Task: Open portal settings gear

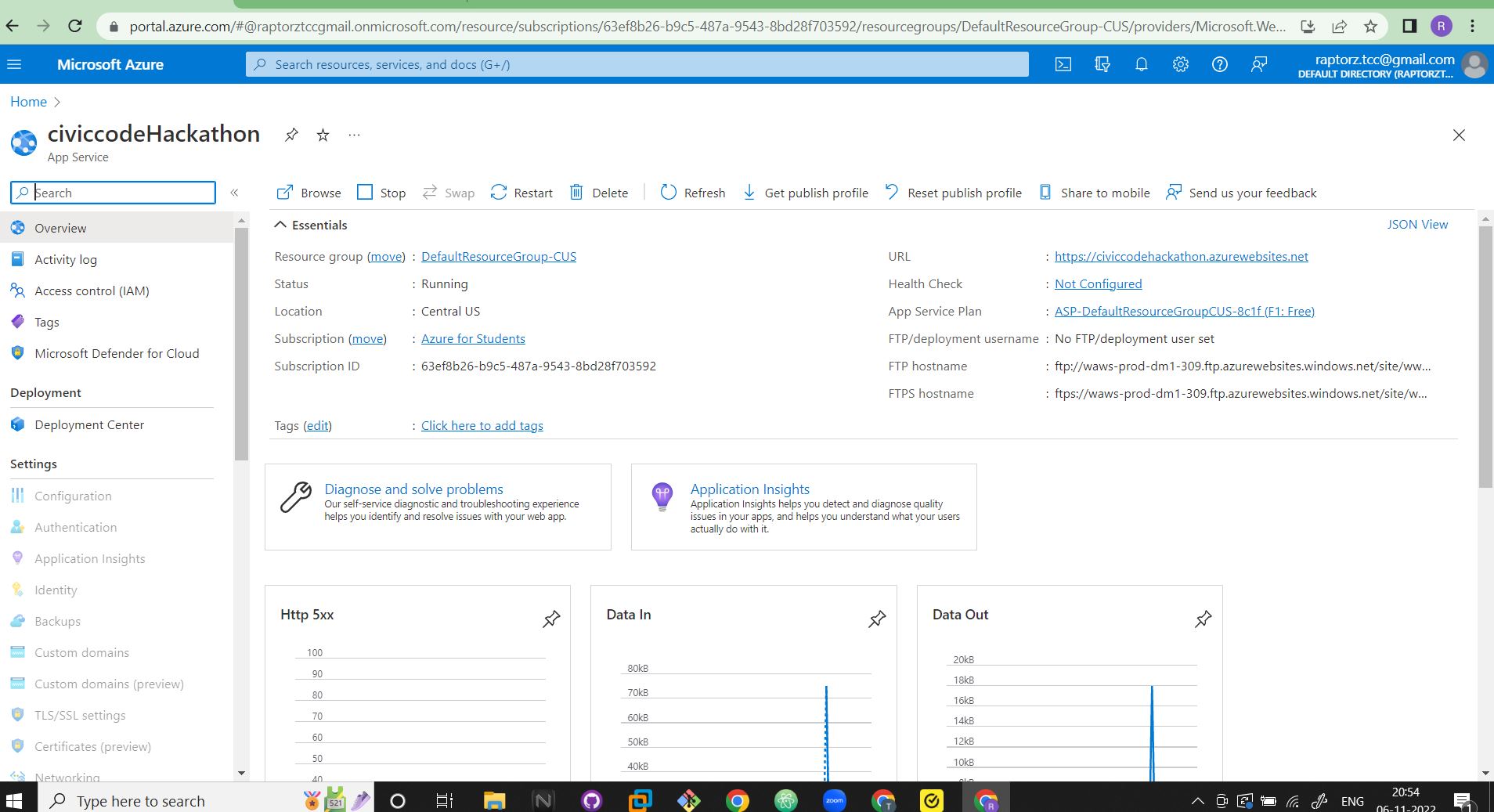Action: 1181,64
